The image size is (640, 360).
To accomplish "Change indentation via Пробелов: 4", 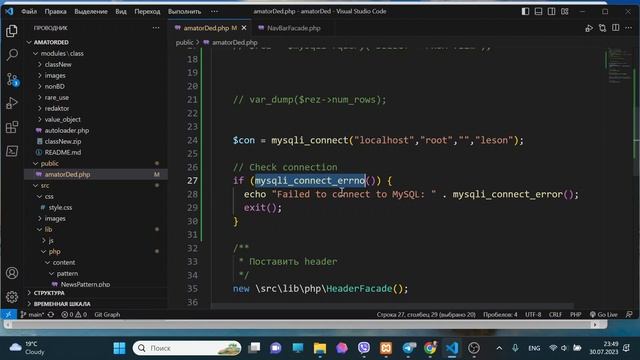I will click(500, 314).
